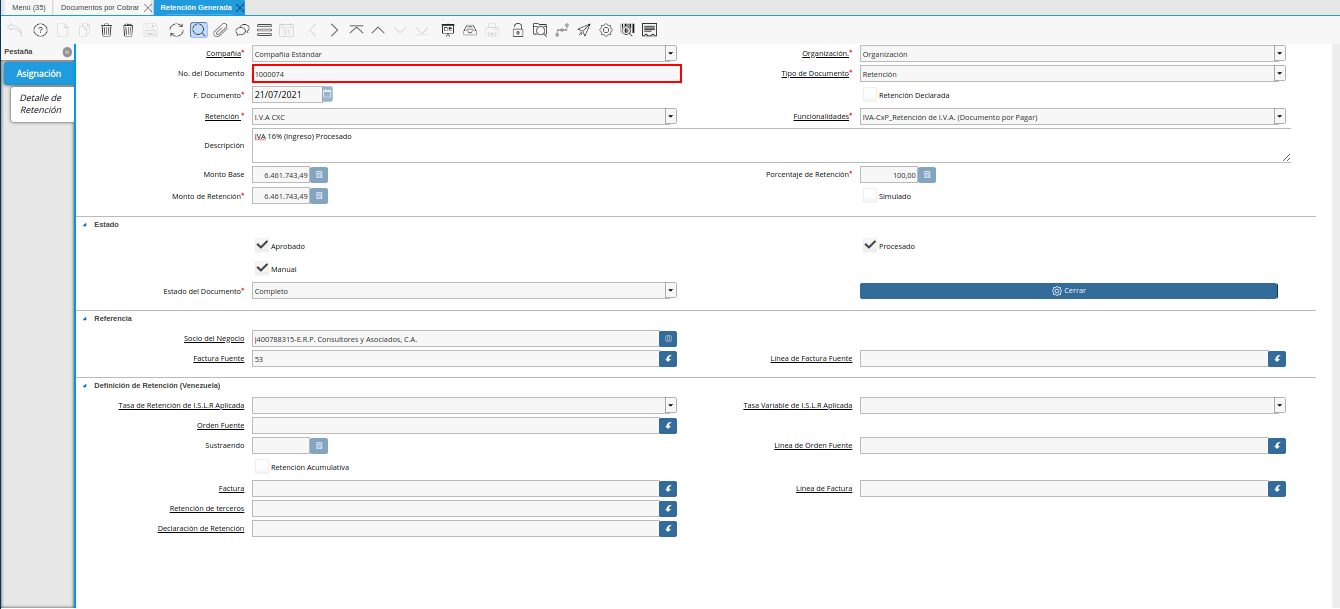
Task: Open Tasa de Retención de I.S.L.R Aplicada dropdown
Action: [x=671, y=405]
